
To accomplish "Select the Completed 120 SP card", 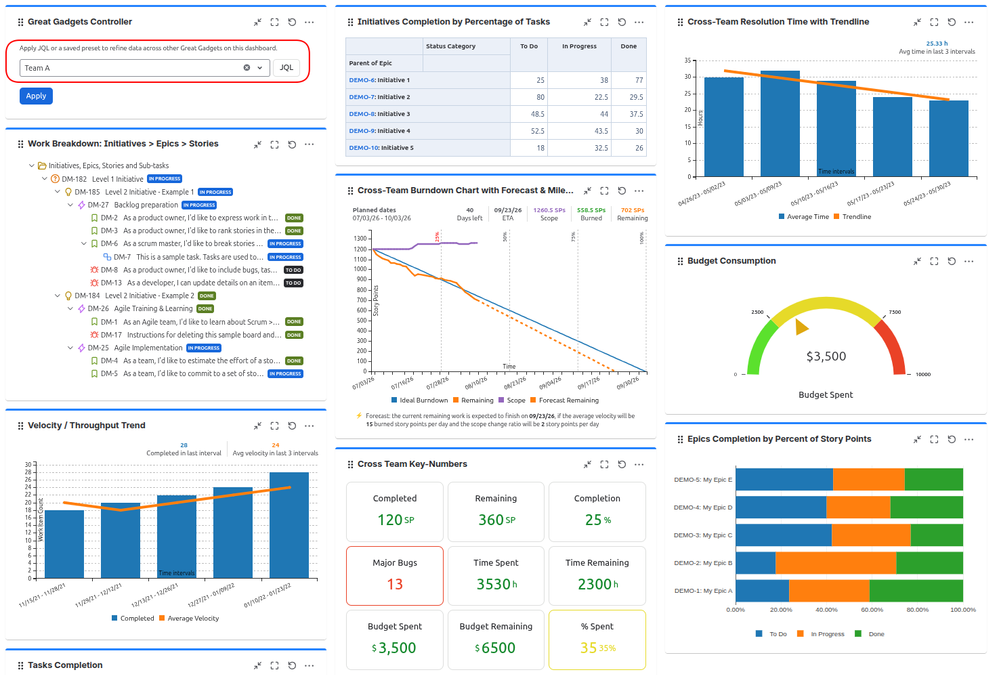I will point(395,512).
